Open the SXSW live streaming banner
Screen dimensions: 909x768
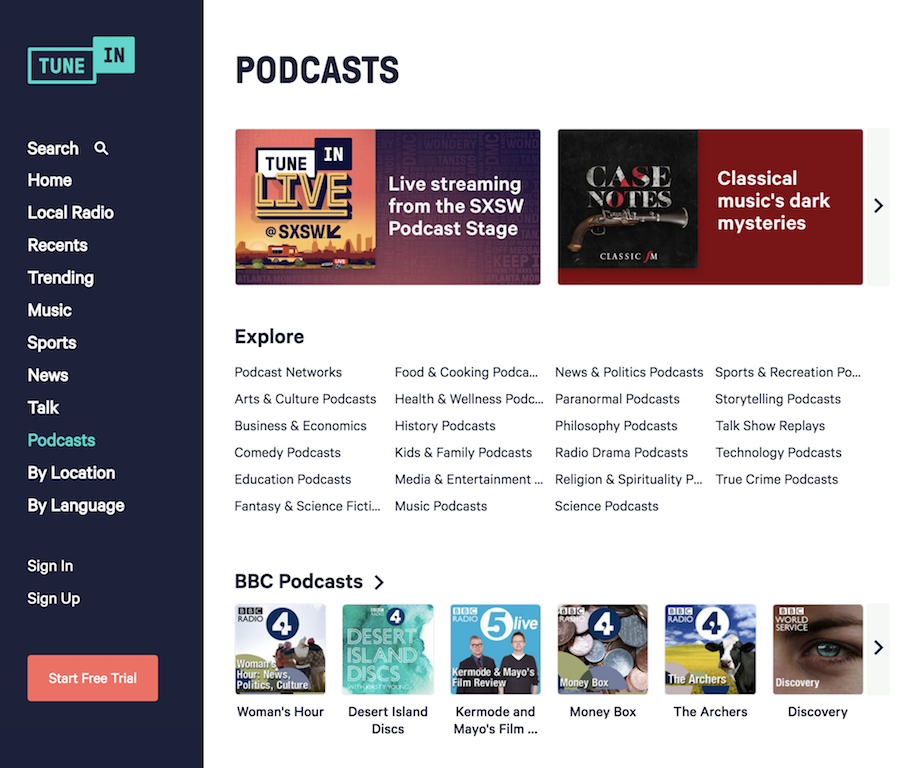point(388,207)
